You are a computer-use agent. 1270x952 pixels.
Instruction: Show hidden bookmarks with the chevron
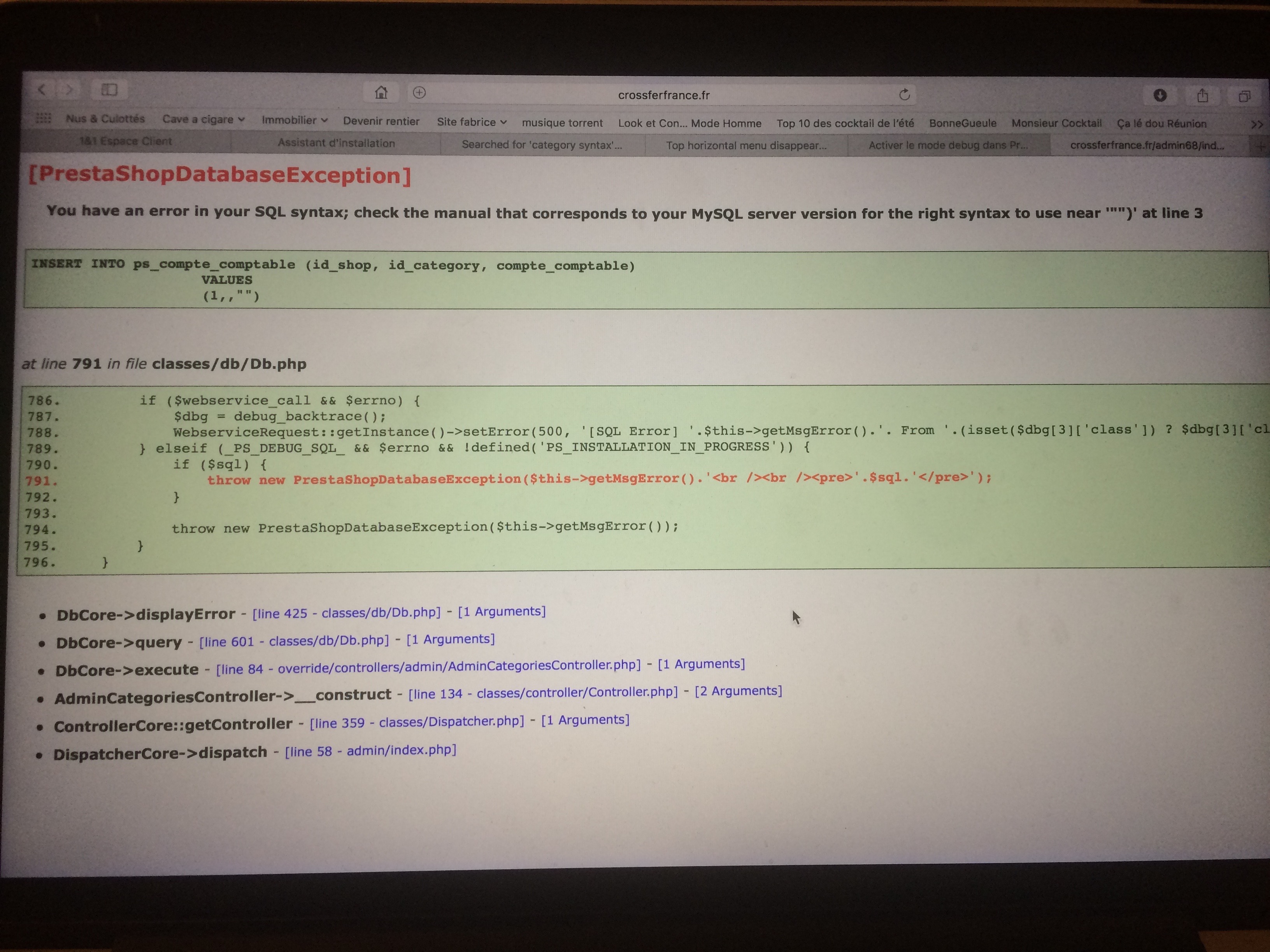1256,124
